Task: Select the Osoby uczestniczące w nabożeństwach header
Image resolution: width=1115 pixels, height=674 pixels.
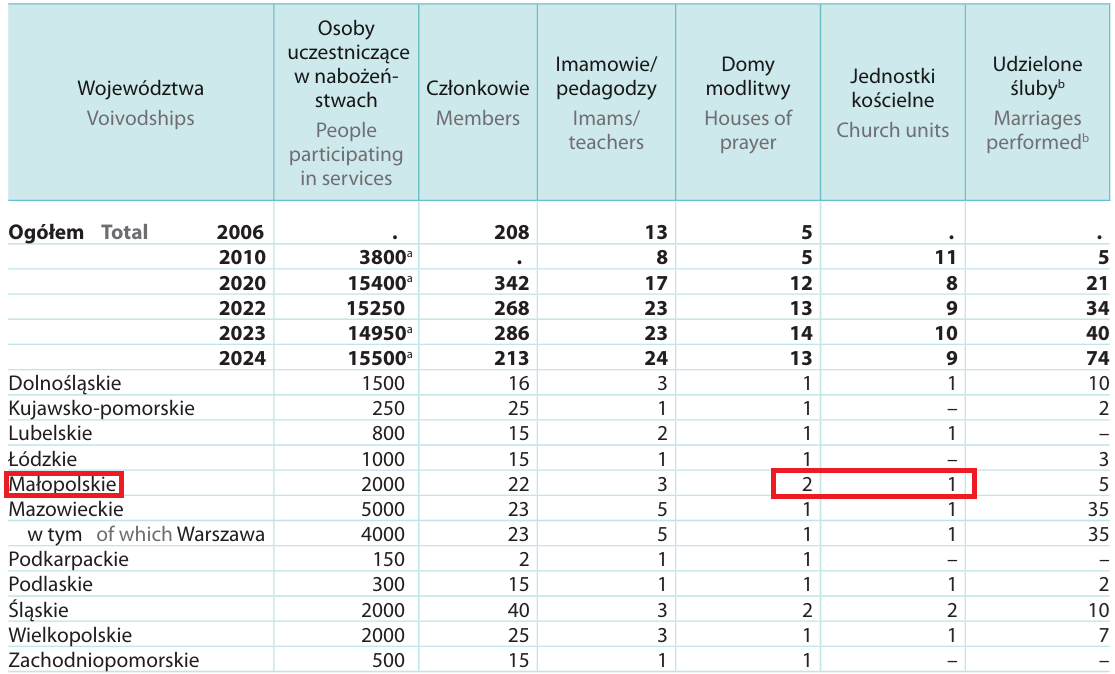Action: (346, 102)
